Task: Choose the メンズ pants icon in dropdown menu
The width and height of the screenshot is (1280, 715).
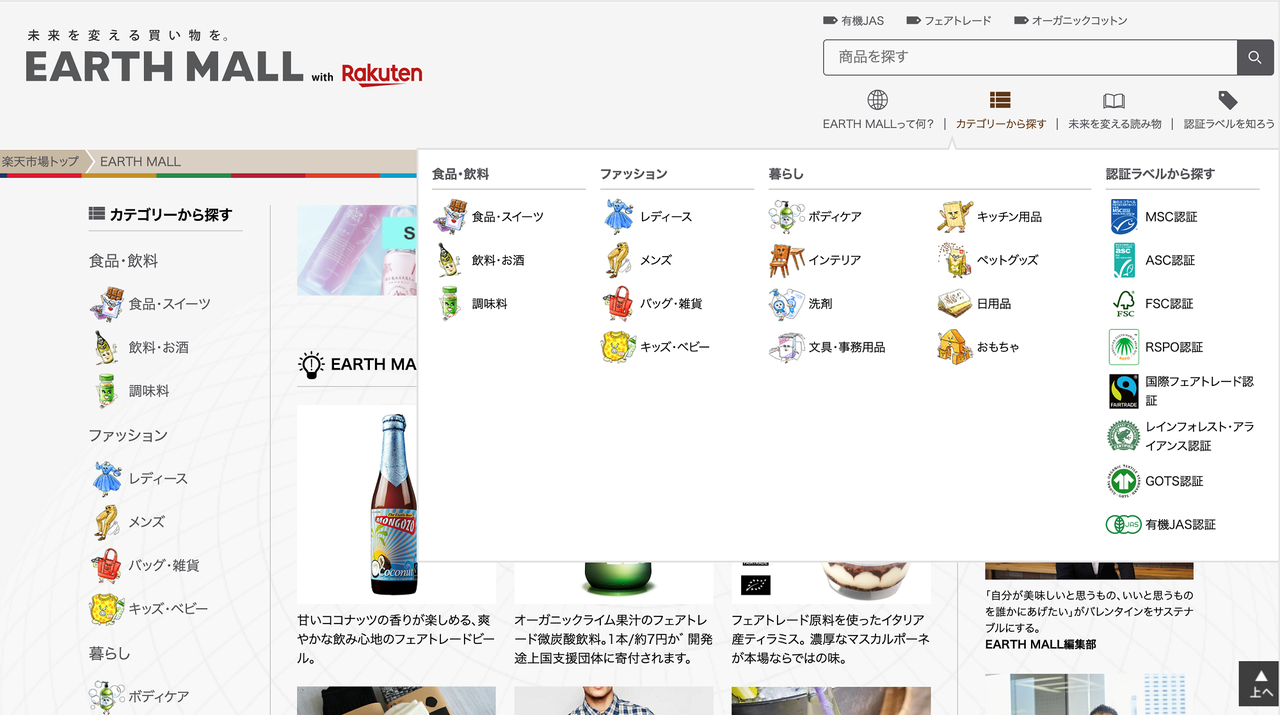Action: [618, 260]
